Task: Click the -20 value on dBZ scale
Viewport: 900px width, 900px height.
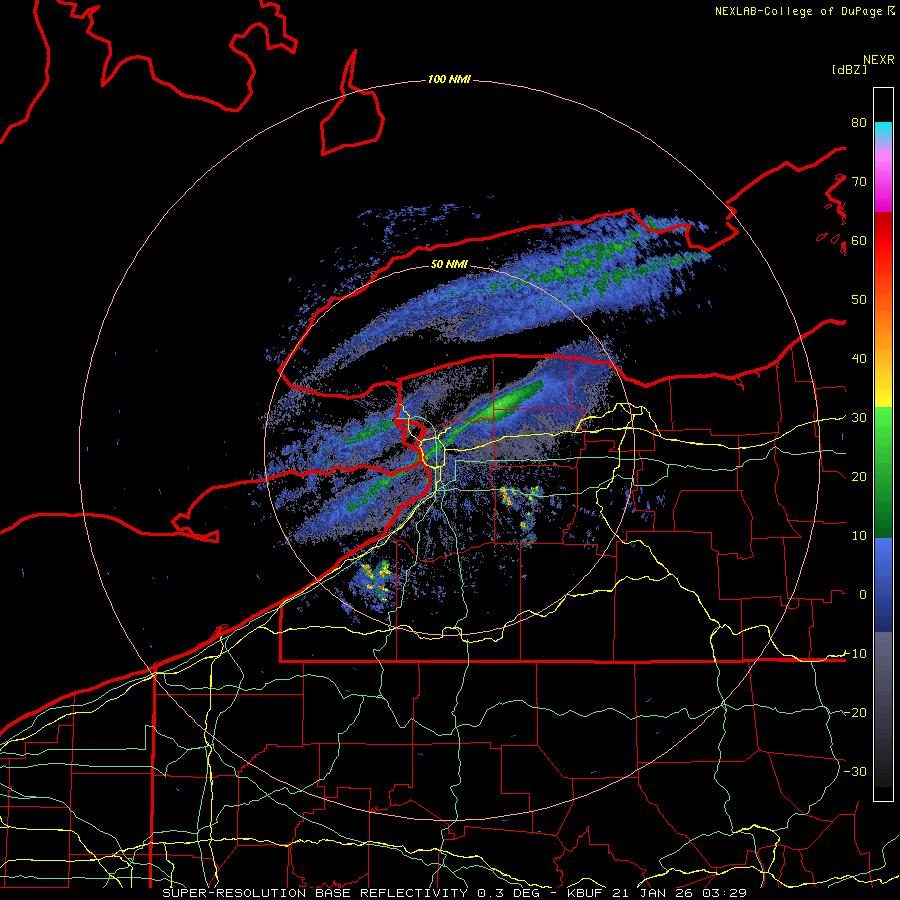Action: 855,712
